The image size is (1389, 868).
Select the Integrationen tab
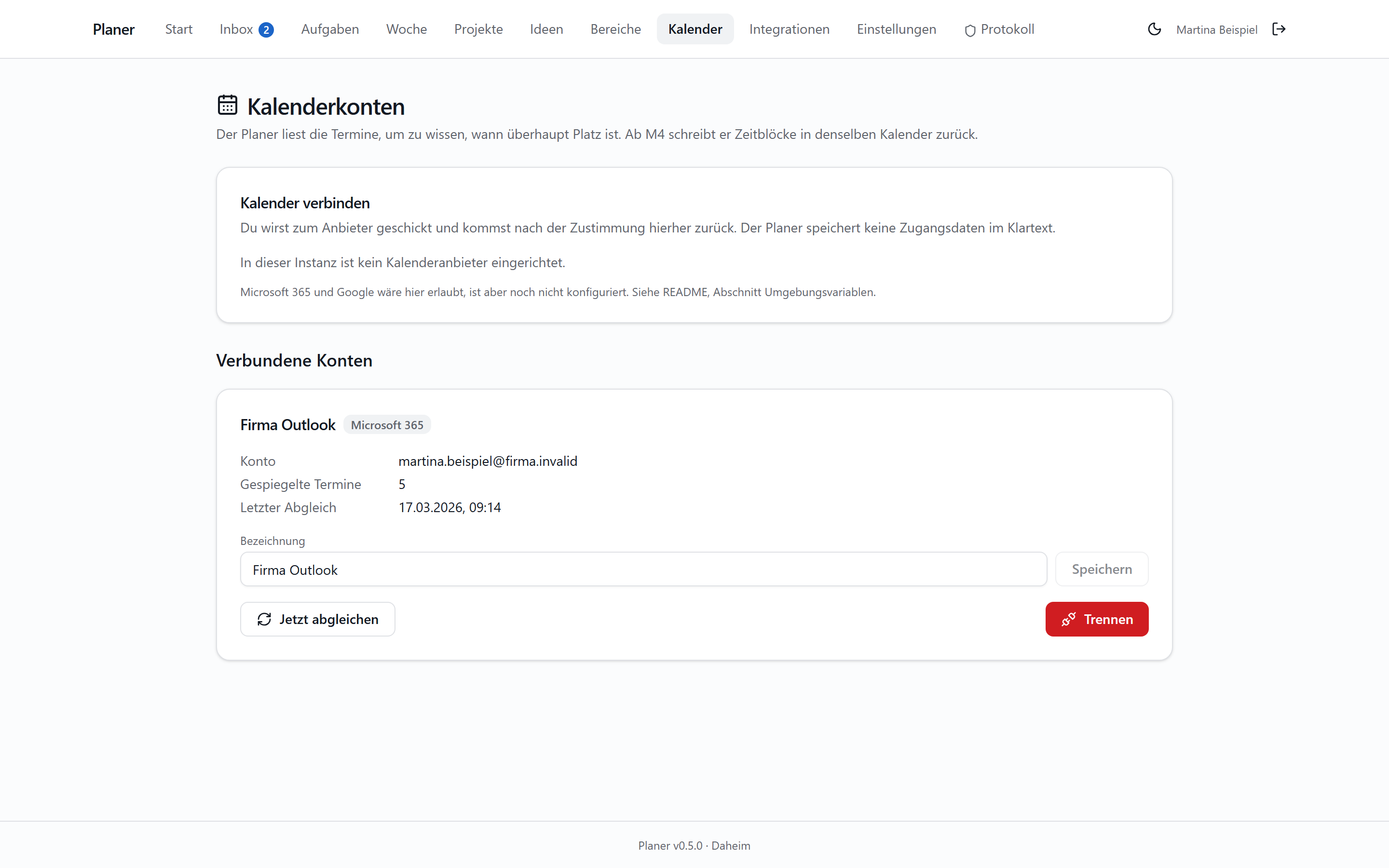point(789,29)
